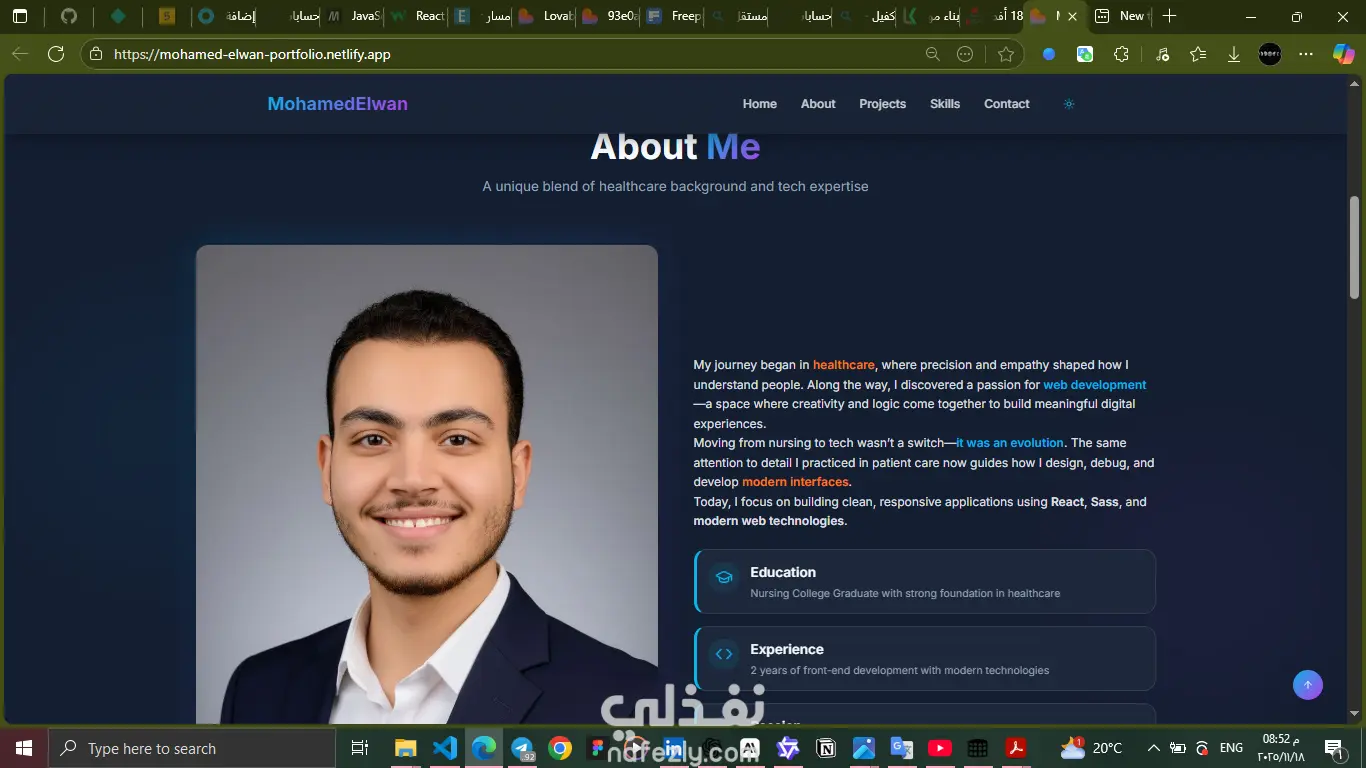
Task: Open the Extensions puzzle icon
Action: point(1121,54)
